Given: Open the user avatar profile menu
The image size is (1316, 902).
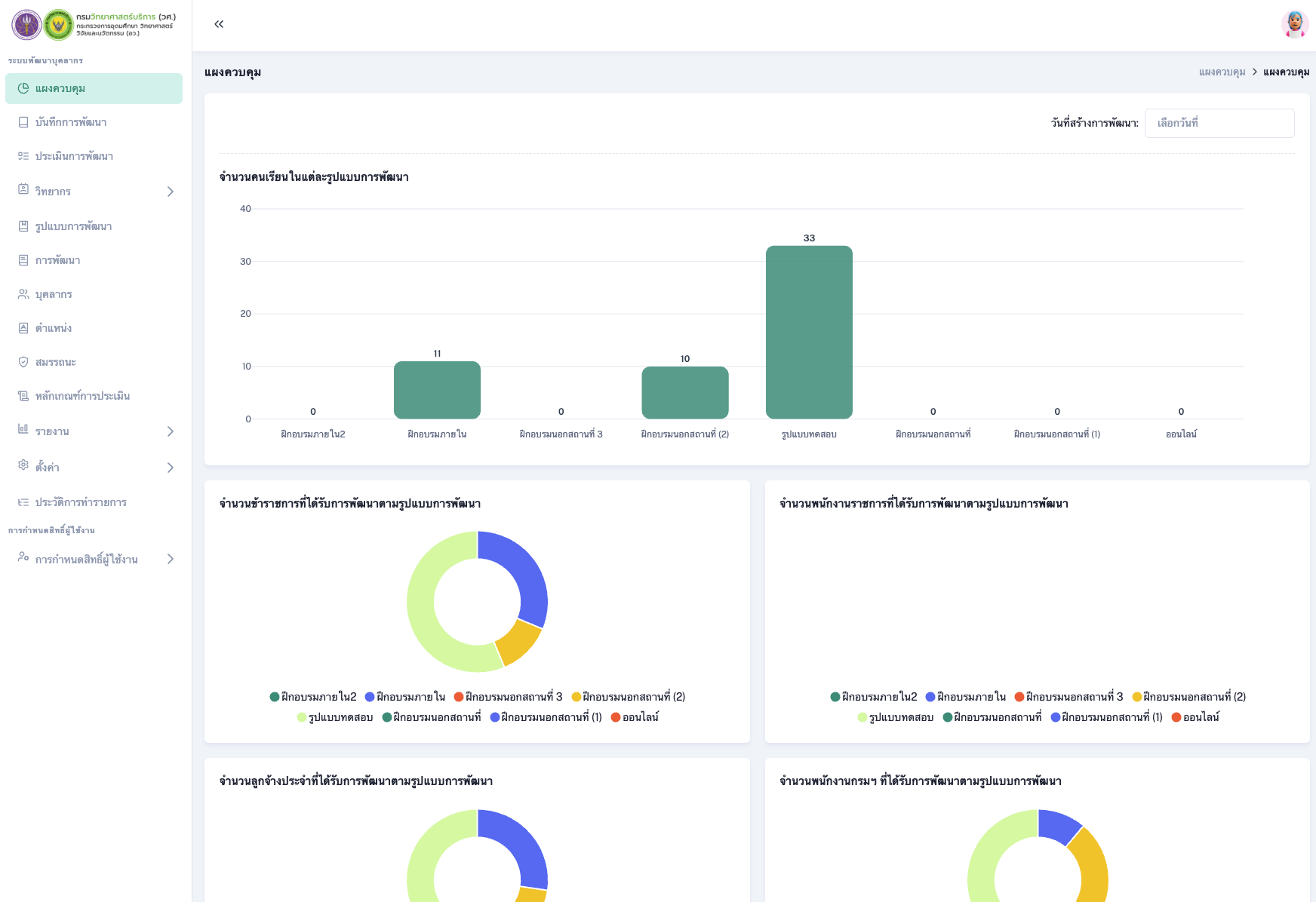Looking at the screenshot, I should coord(1294,24).
